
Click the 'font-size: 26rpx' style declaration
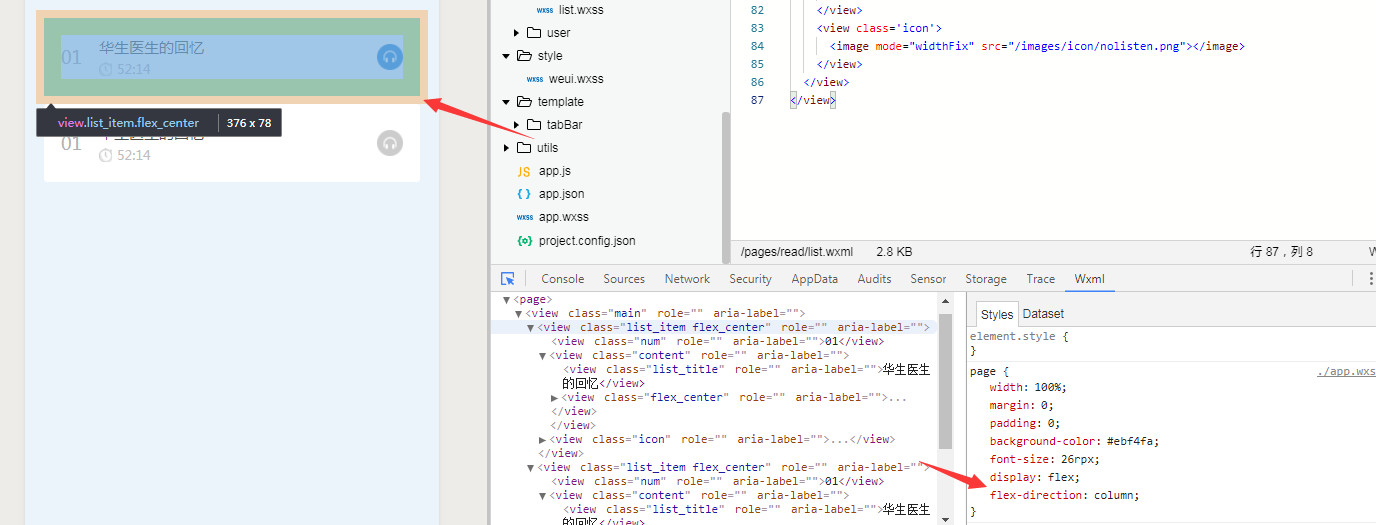coord(1044,460)
